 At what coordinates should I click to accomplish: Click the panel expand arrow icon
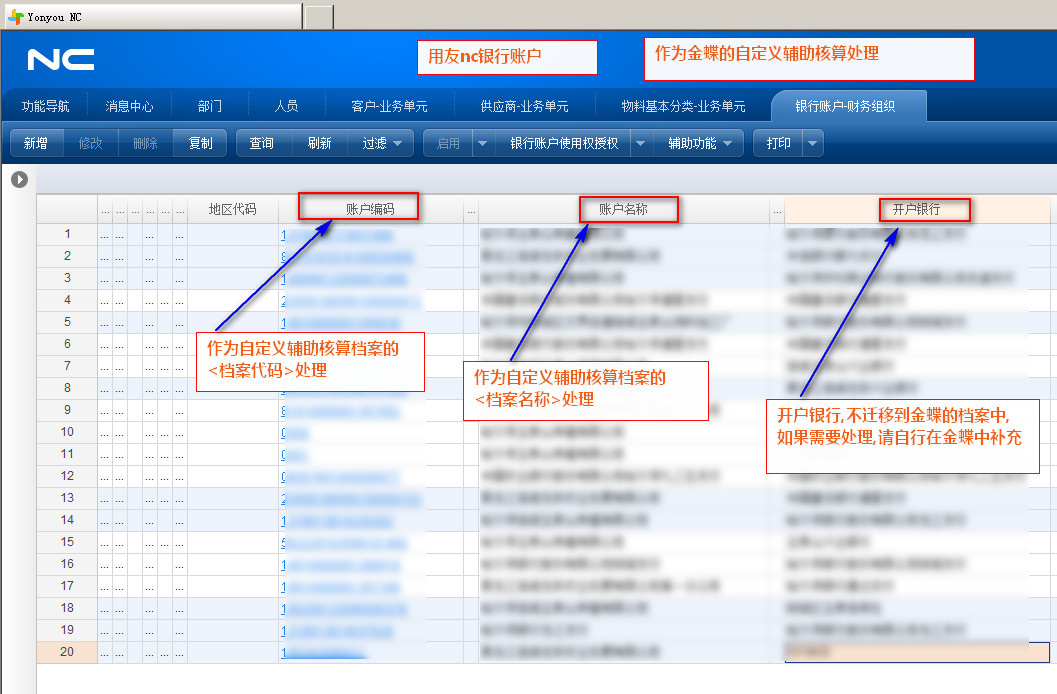(19, 180)
